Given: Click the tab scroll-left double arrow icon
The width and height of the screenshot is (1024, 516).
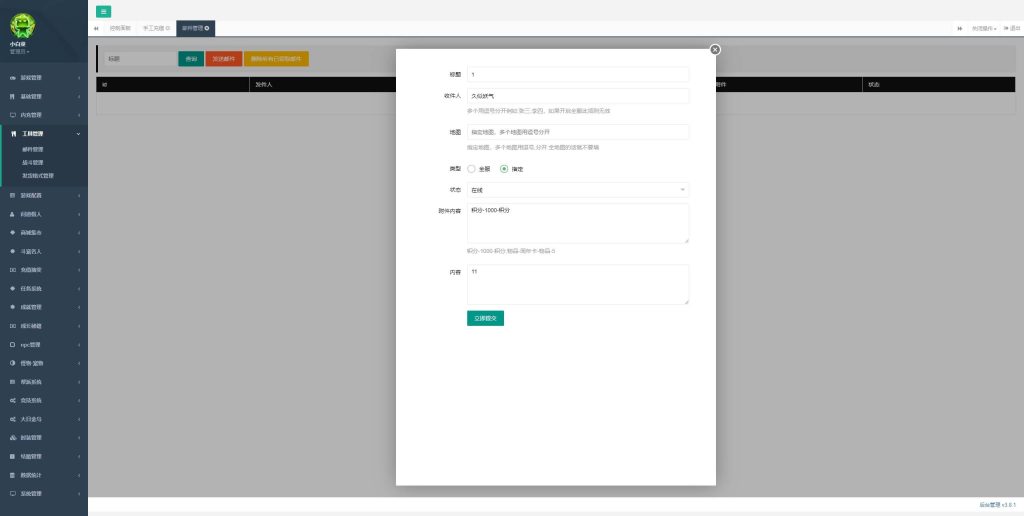Looking at the screenshot, I should coord(96,28).
